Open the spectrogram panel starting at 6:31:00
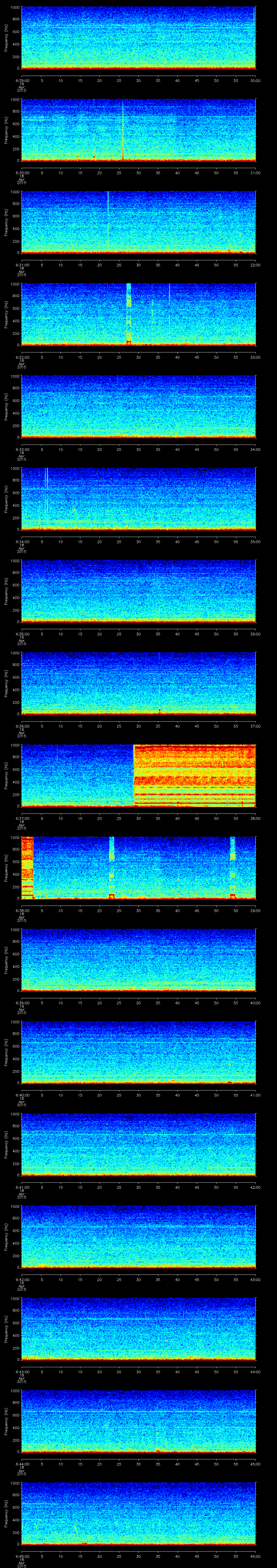 [x=138, y=223]
